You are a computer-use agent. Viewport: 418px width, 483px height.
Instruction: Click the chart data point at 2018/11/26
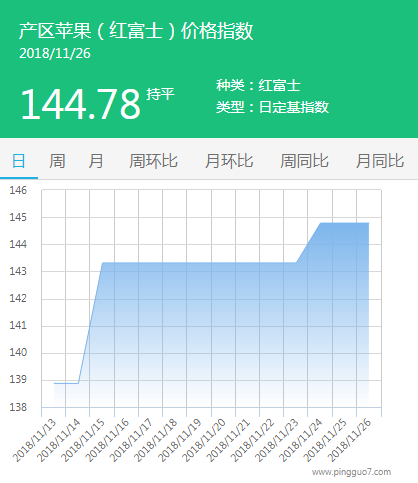pos(369,223)
